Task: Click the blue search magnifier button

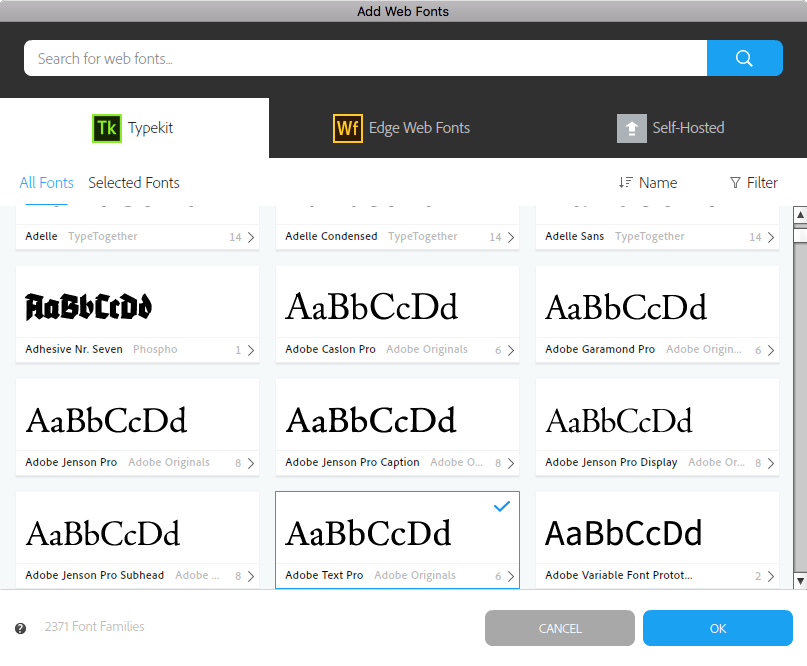Action: (744, 58)
